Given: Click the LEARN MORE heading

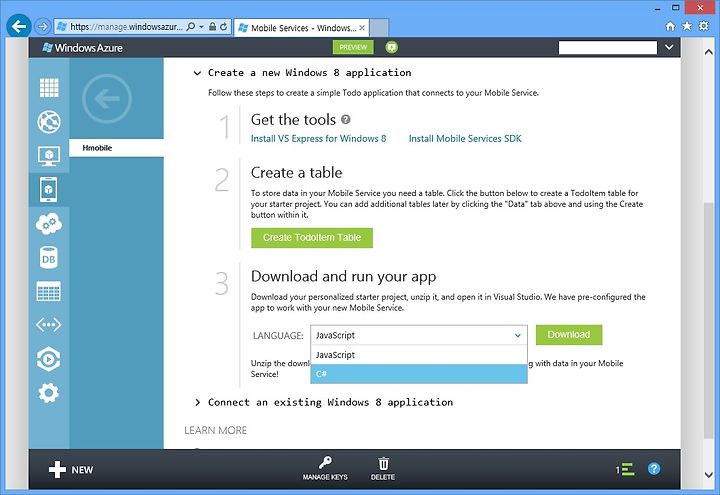Looking at the screenshot, I should 215,430.
